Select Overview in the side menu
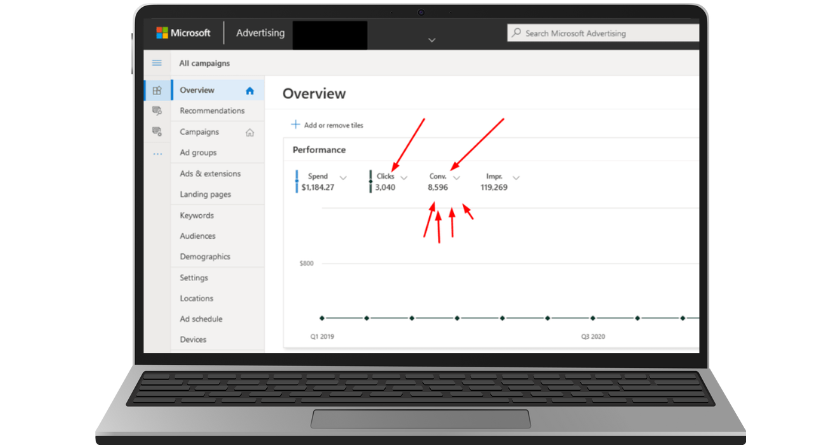 pos(218,90)
